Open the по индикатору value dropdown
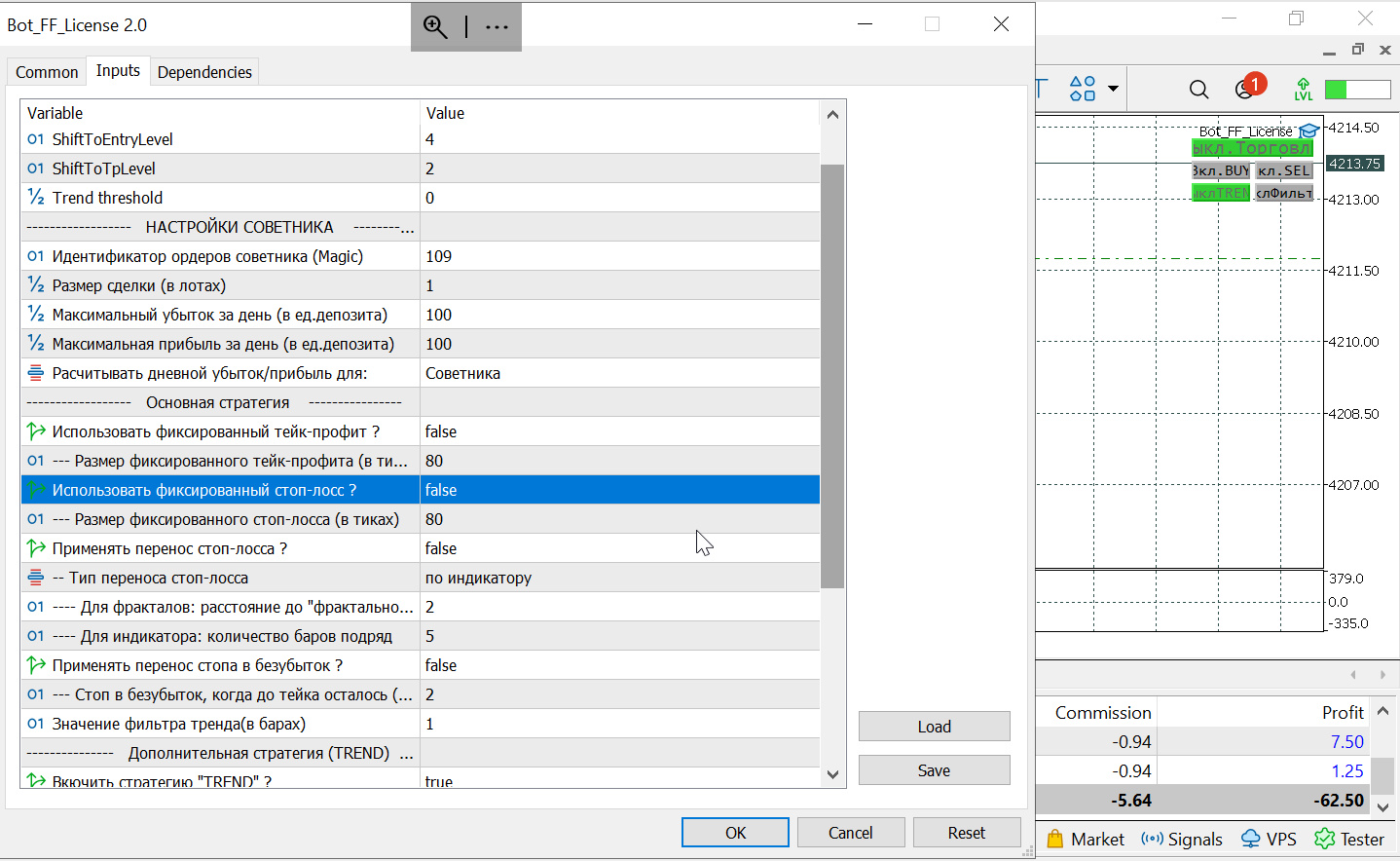1400x861 pixels. 620,578
